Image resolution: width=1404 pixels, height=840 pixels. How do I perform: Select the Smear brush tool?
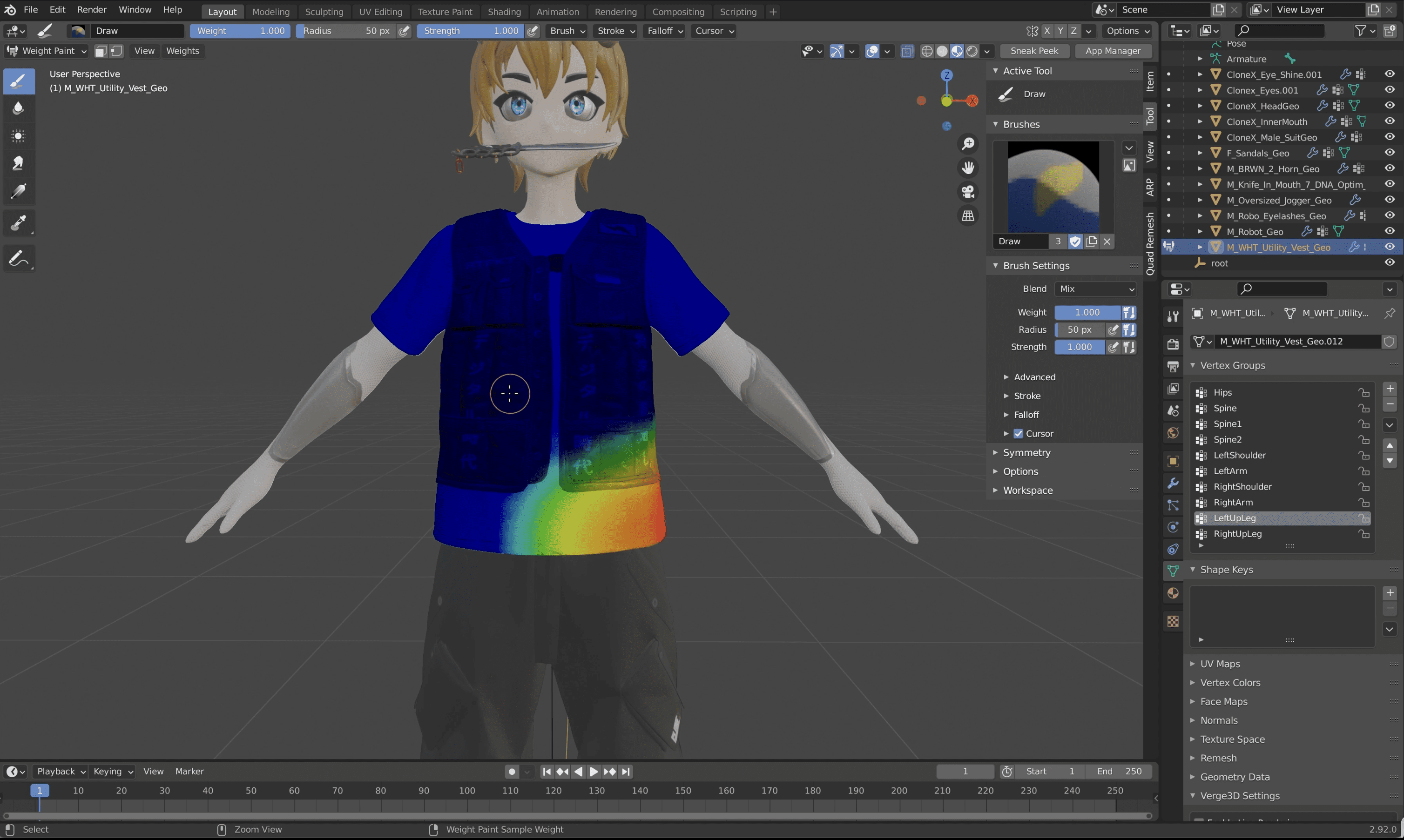click(19, 163)
